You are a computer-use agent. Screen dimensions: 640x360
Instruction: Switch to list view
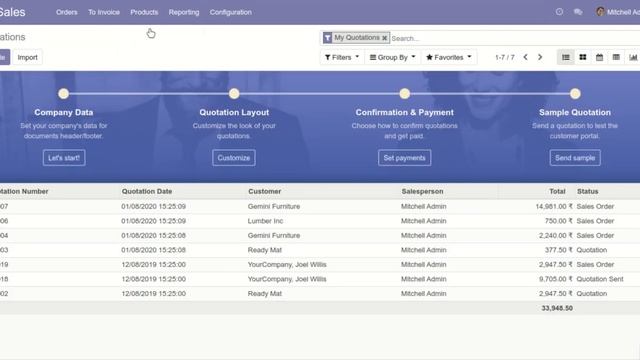[566, 57]
